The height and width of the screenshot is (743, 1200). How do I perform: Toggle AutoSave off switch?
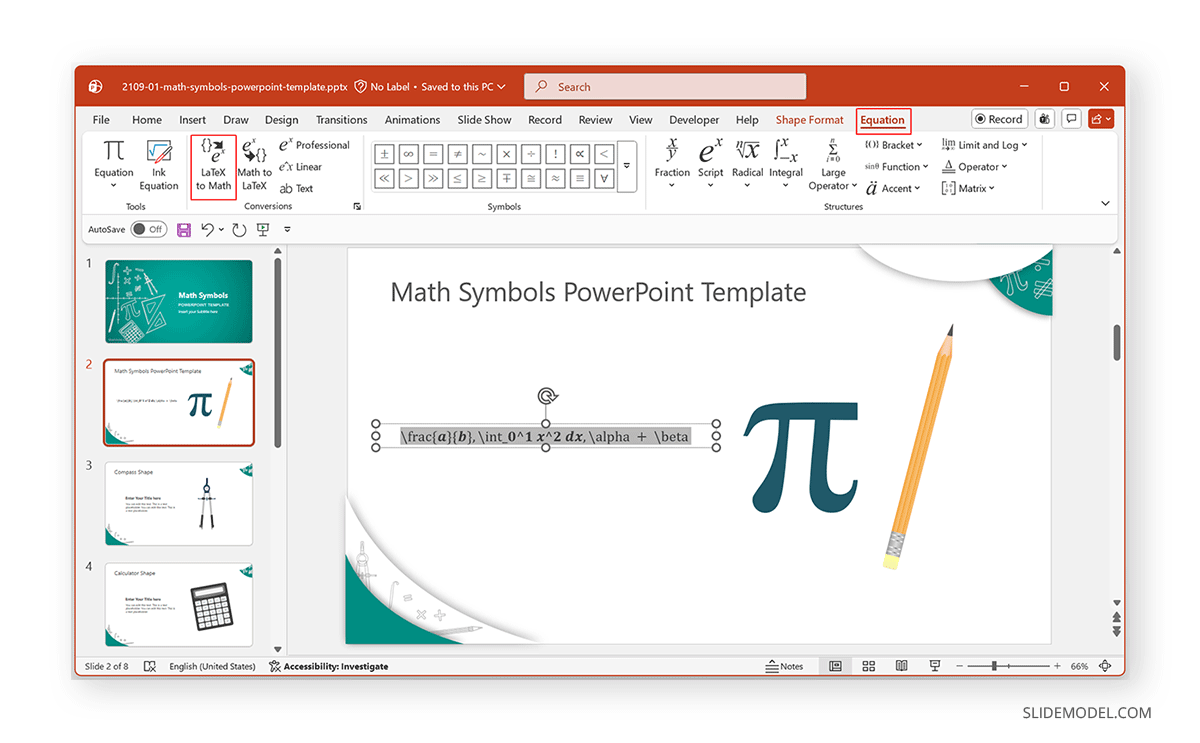click(x=148, y=229)
